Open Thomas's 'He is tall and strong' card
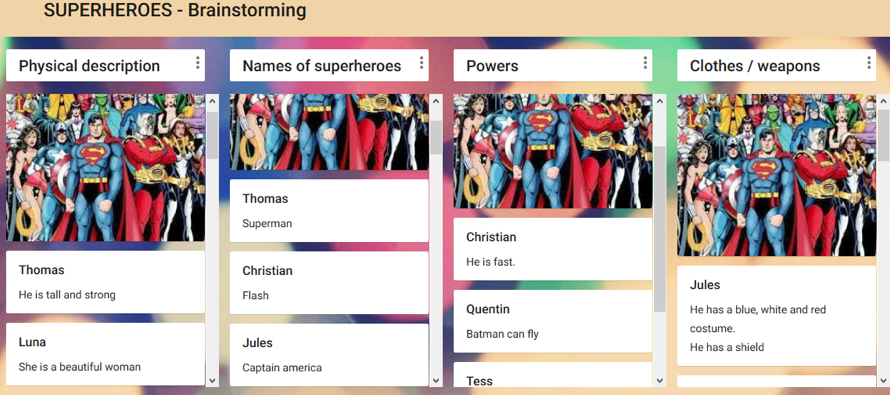Viewport: 890px width, 401px height. click(x=105, y=282)
